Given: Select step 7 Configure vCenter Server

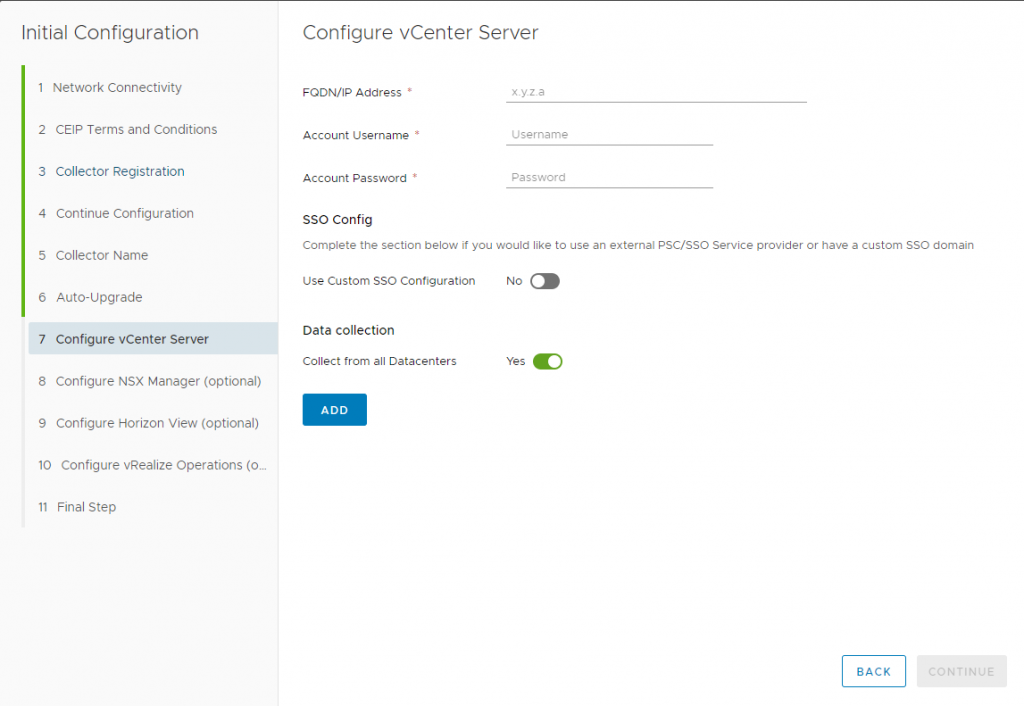Looking at the screenshot, I should coord(153,338).
